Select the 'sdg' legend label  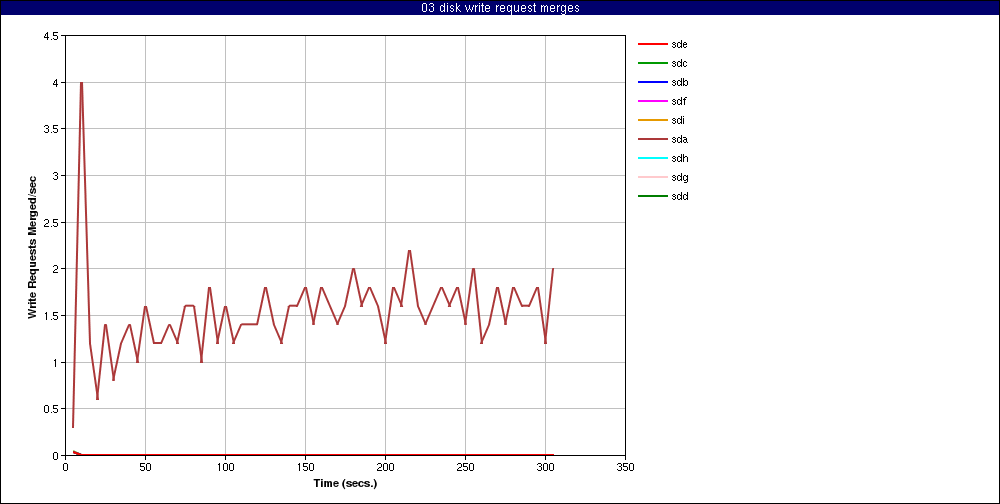[679, 177]
